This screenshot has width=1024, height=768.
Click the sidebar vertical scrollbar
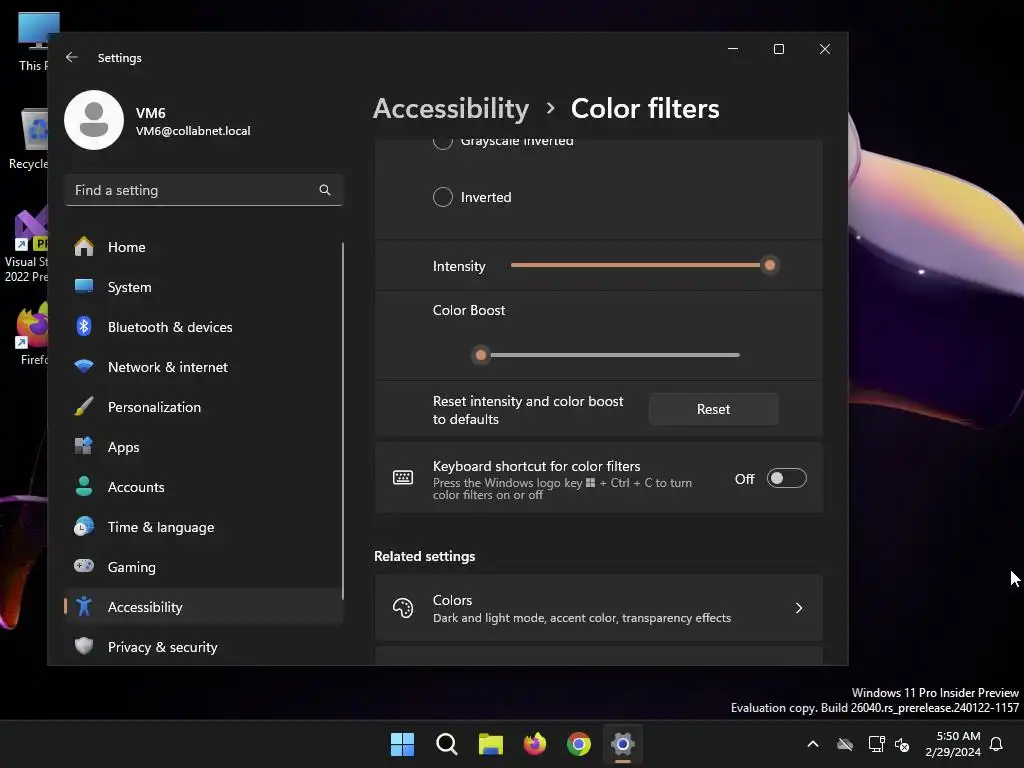[x=342, y=421]
